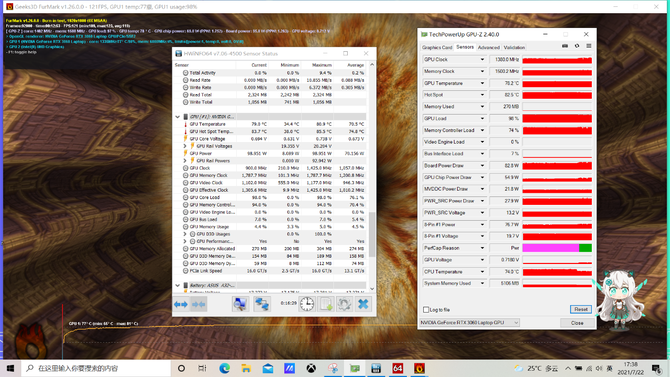
Task: Launch Microsoft Edge from taskbar
Action: coord(224,368)
